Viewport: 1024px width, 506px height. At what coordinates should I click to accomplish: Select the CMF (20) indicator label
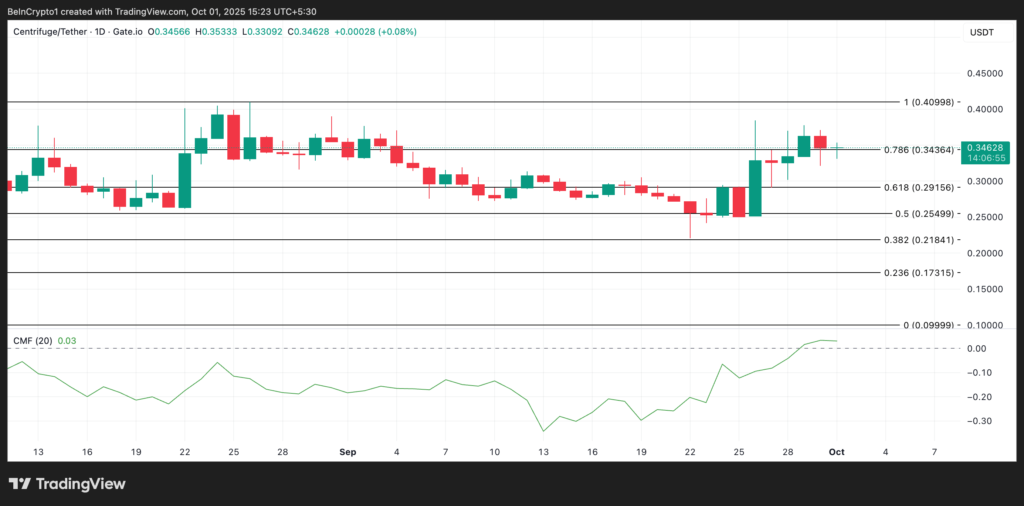click(32, 341)
